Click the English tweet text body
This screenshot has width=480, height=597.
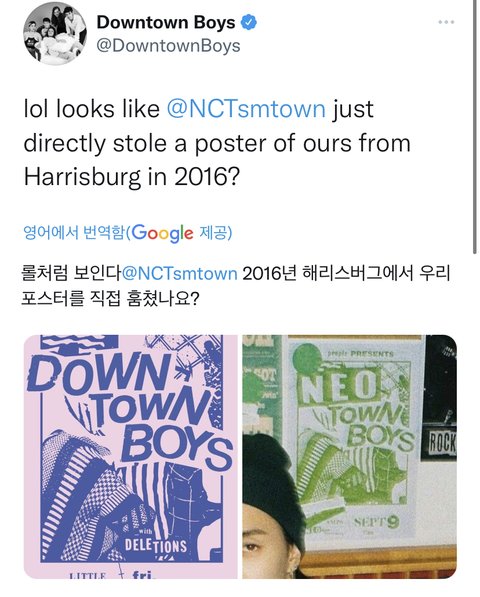click(217, 143)
